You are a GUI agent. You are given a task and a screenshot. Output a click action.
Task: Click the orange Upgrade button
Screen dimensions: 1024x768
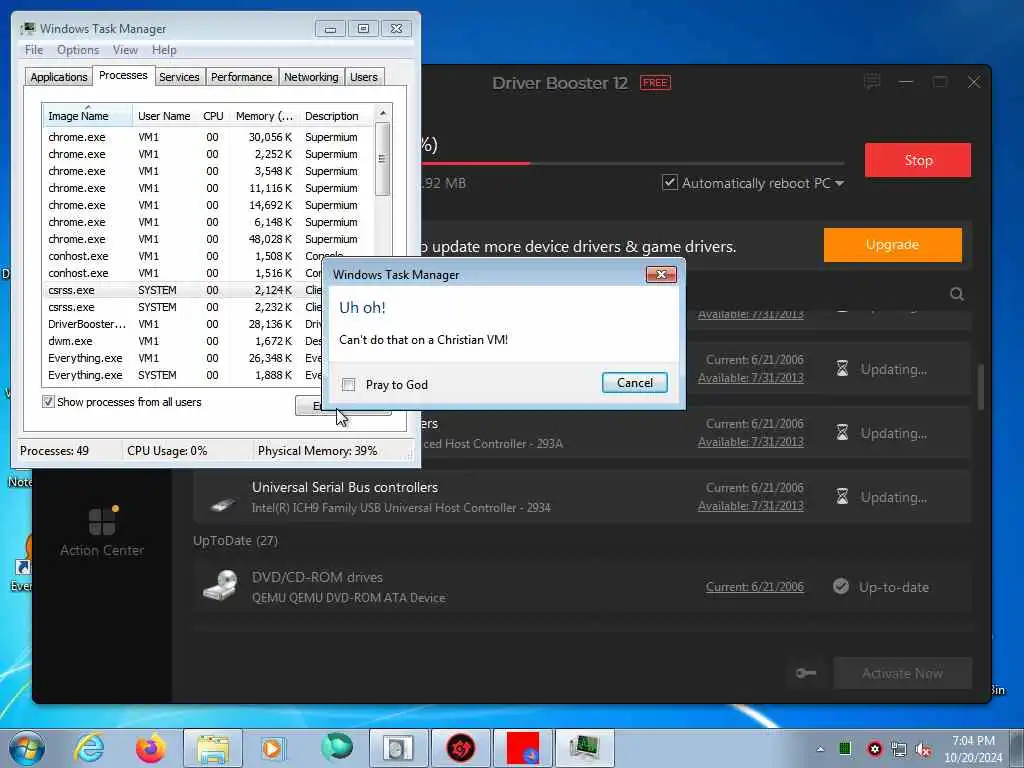click(892, 245)
